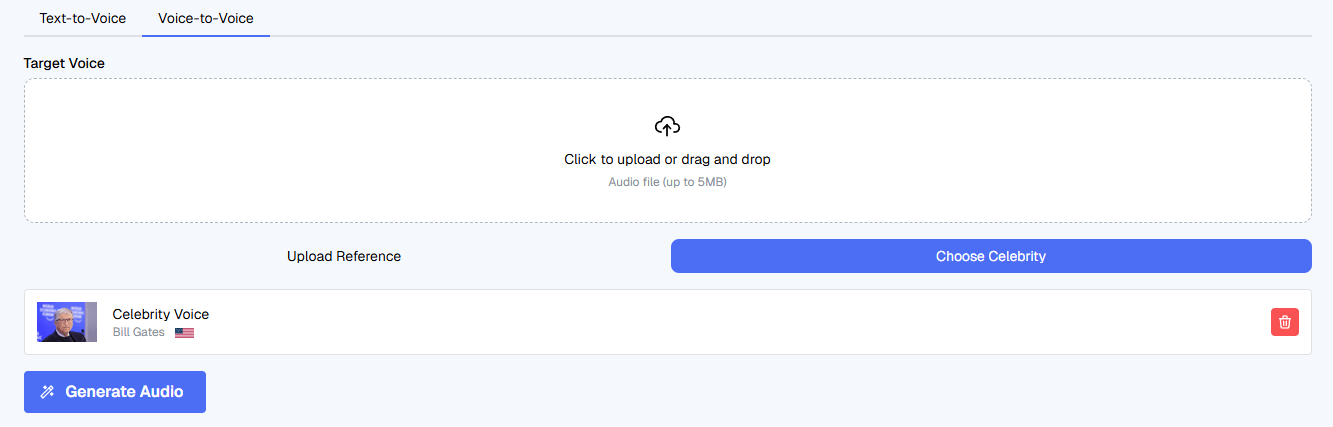Click the Generate Audio button
1333x427 pixels.
point(115,392)
